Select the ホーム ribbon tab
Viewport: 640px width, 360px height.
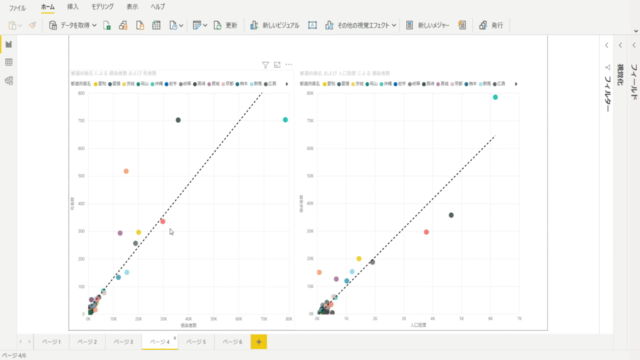[48, 7]
